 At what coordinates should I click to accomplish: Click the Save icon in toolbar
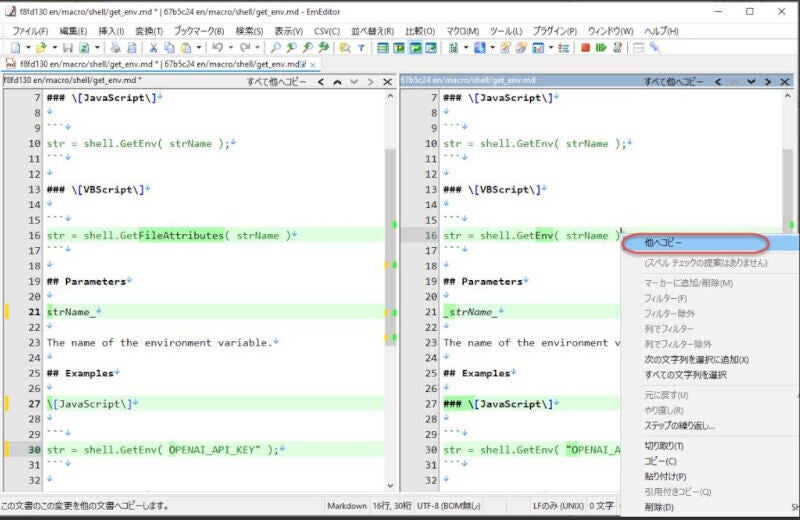click(67, 48)
